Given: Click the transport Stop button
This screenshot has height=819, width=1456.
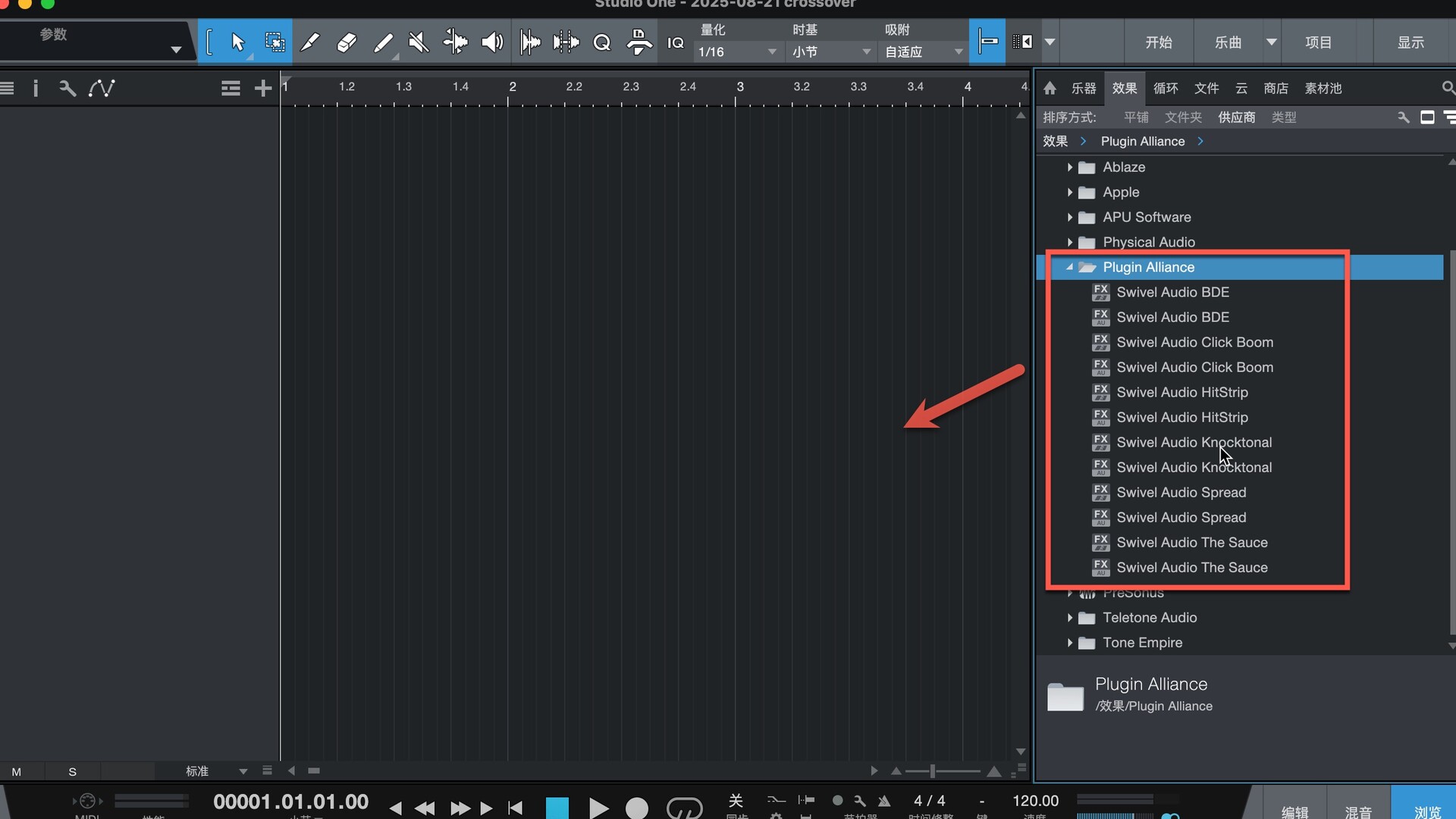Looking at the screenshot, I should click(557, 808).
